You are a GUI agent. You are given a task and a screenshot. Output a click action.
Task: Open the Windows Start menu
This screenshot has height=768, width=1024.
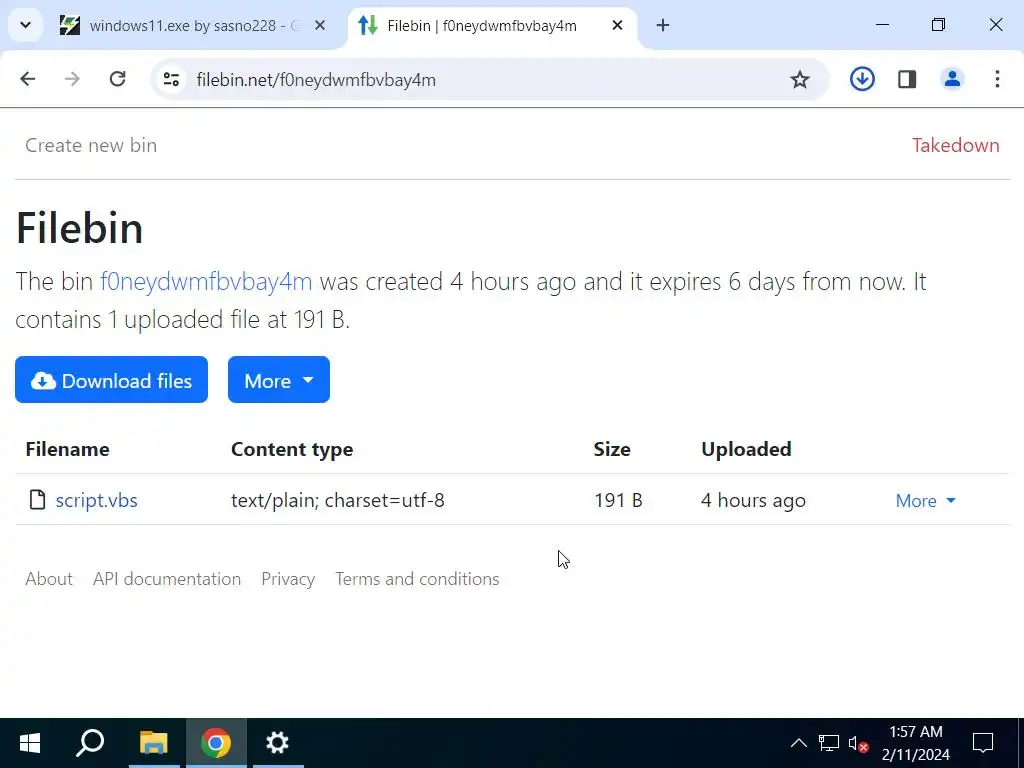coord(30,743)
